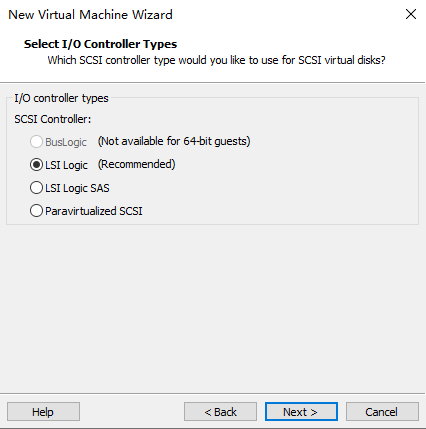Choose the Paravirtualized SCSI controller option

tap(36, 211)
